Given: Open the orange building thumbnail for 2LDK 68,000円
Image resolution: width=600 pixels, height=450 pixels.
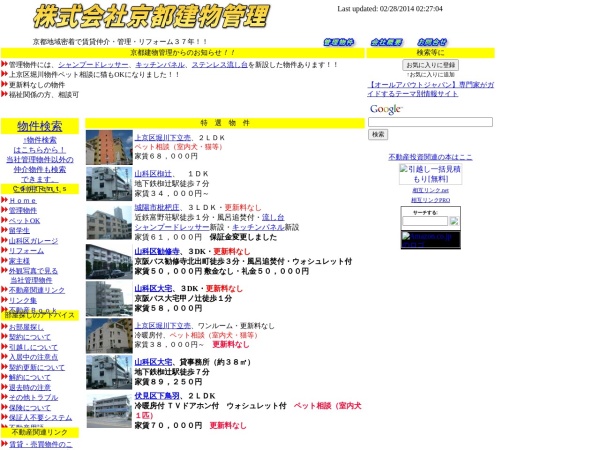Looking at the screenshot, I should tap(109, 147).
